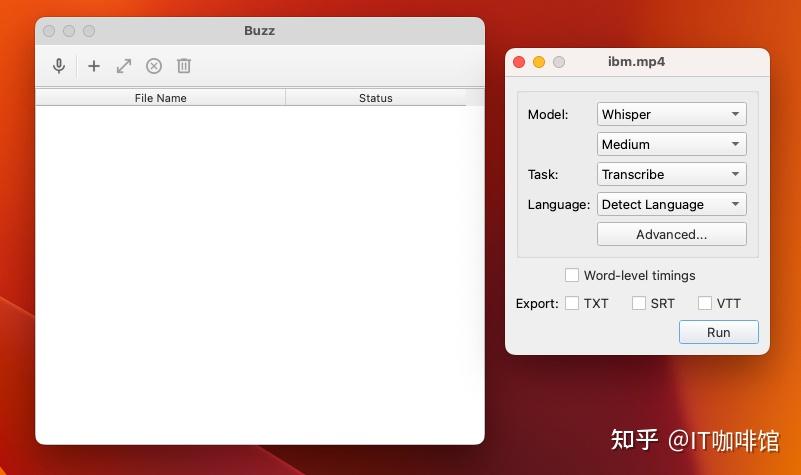Image resolution: width=801 pixels, height=475 pixels.
Task: Click the Language: label
Action: (x=559, y=204)
